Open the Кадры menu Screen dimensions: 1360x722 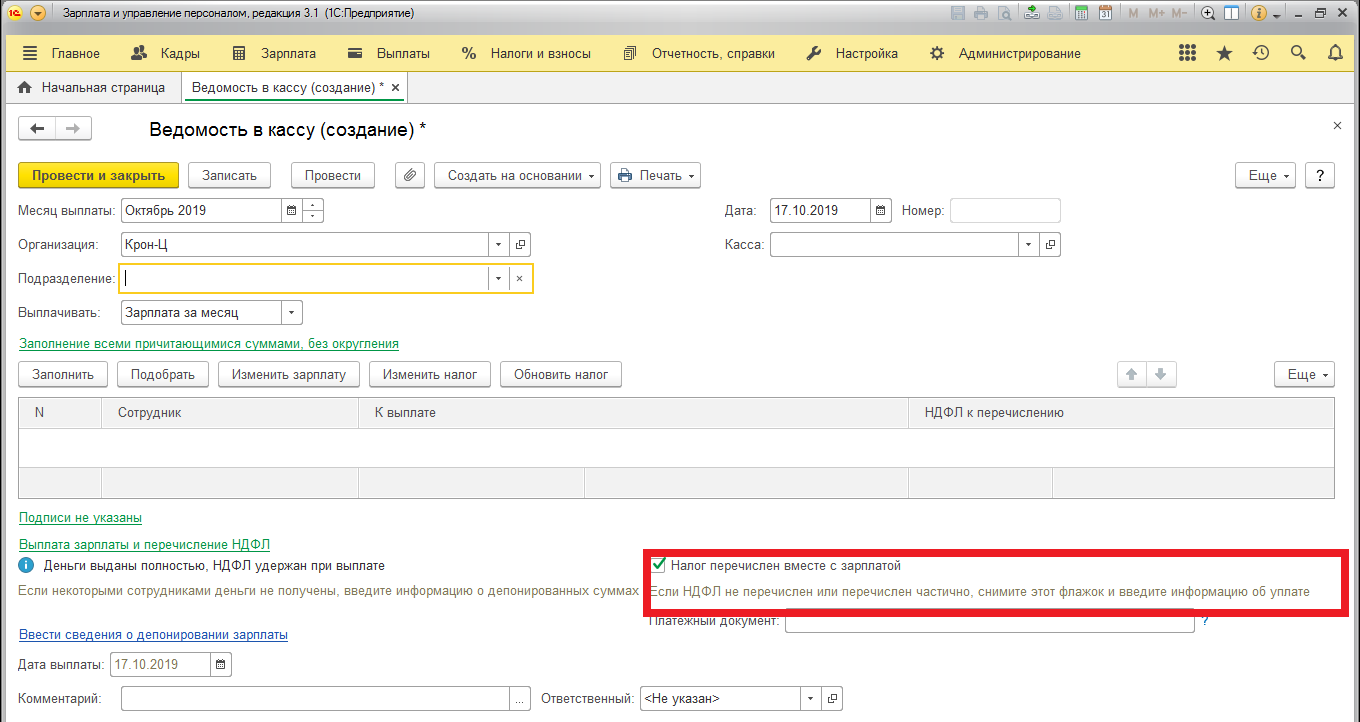(166, 53)
